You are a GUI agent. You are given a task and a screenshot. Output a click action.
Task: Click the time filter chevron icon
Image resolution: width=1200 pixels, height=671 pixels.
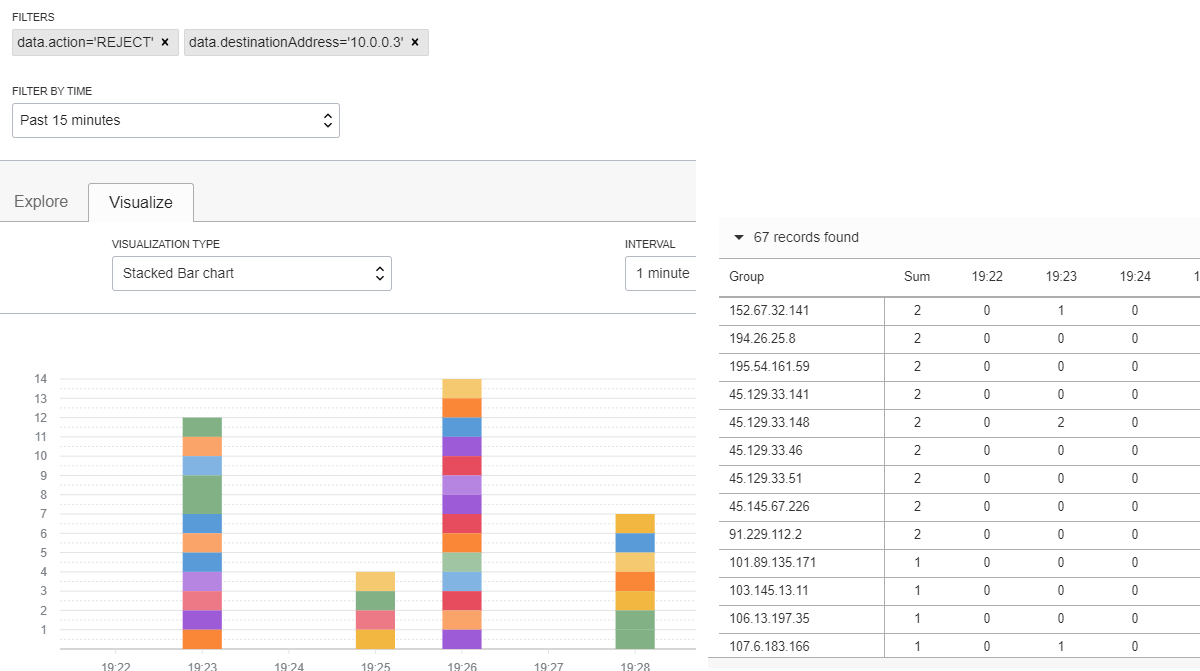point(327,120)
